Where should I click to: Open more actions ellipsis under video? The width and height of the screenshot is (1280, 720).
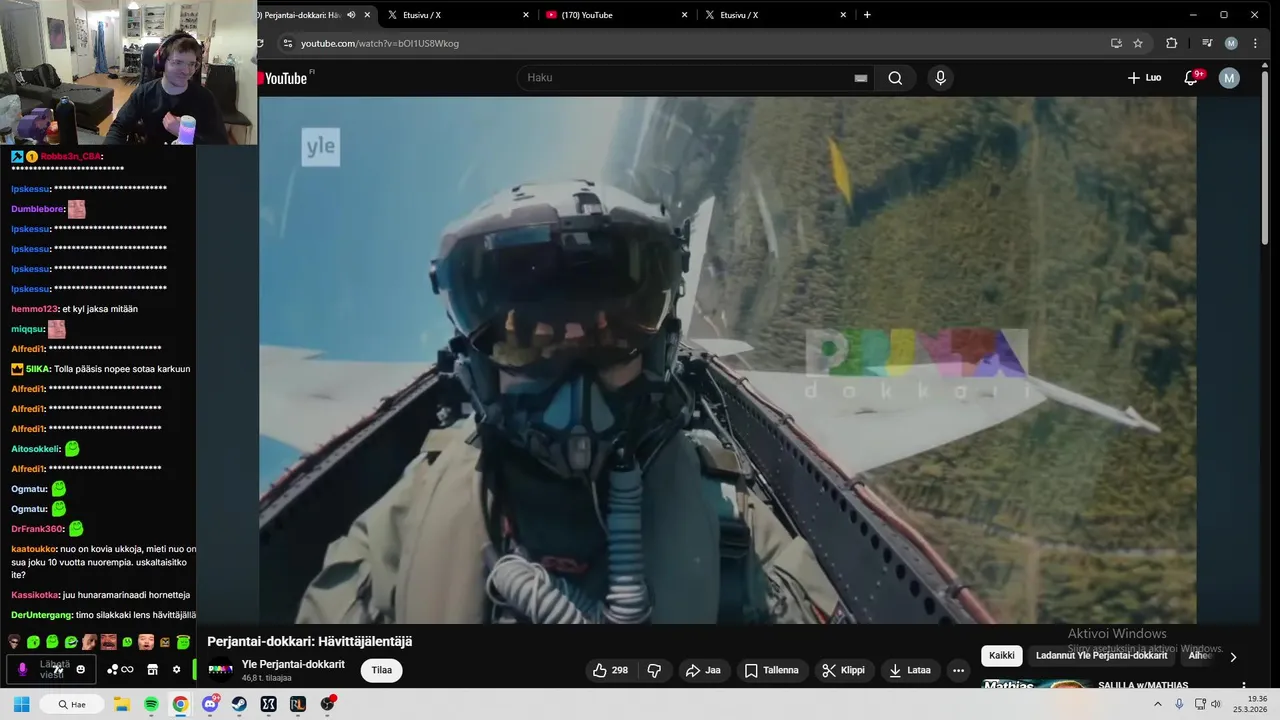coord(958,670)
